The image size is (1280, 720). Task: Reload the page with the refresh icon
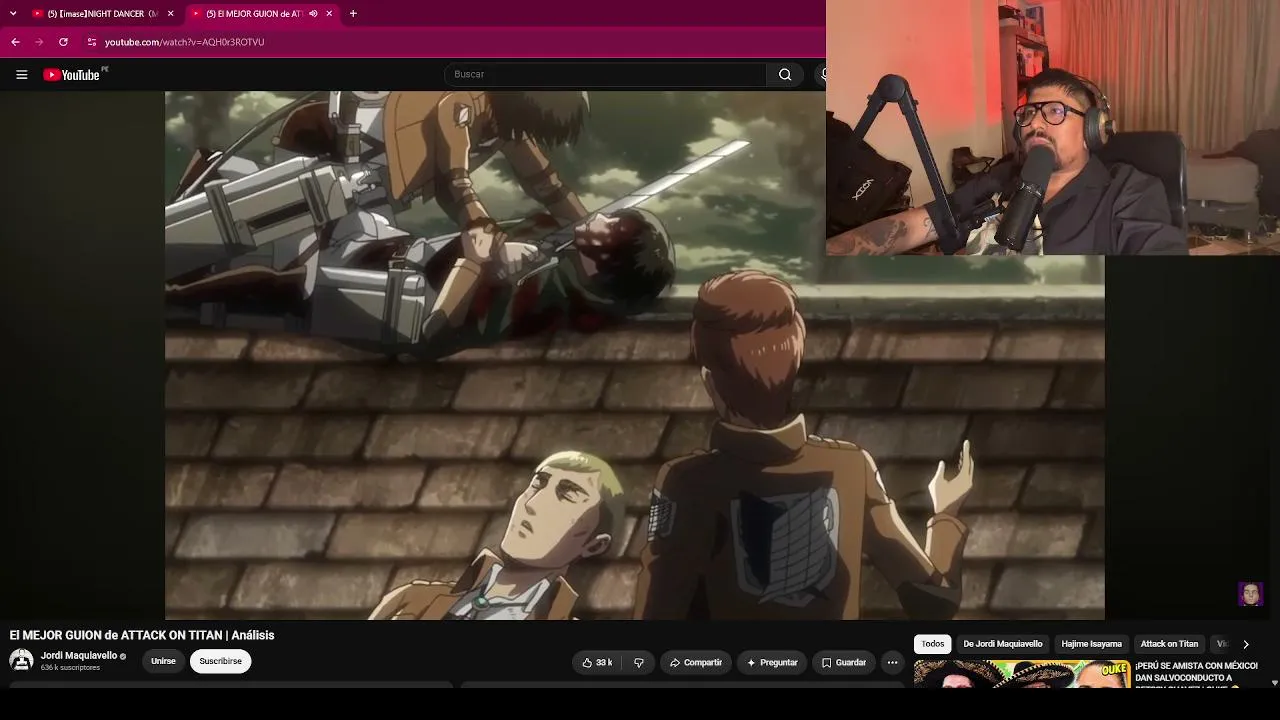point(63,42)
